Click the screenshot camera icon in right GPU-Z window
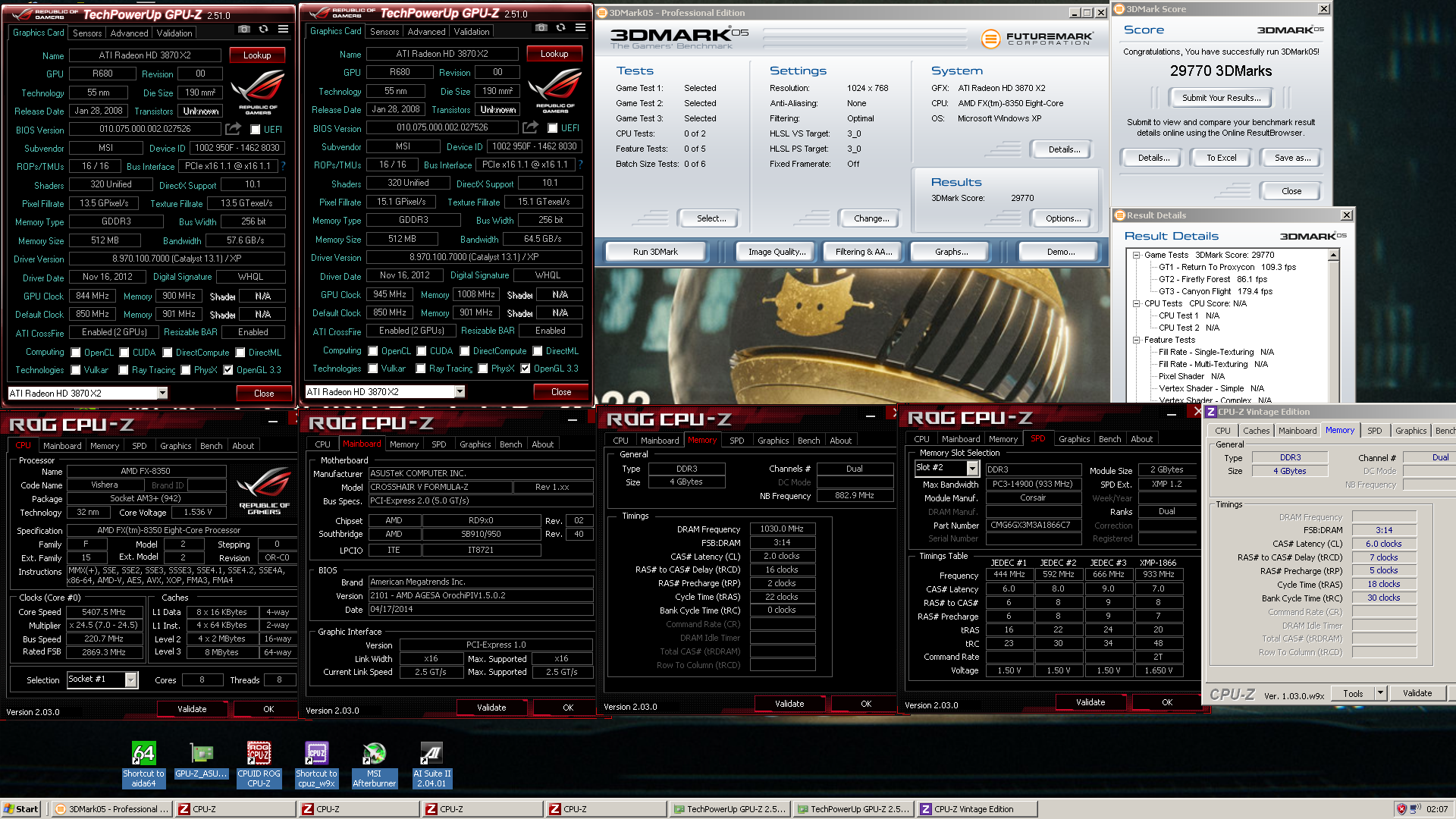Viewport: 1456px width, 819px height. click(x=541, y=27)
